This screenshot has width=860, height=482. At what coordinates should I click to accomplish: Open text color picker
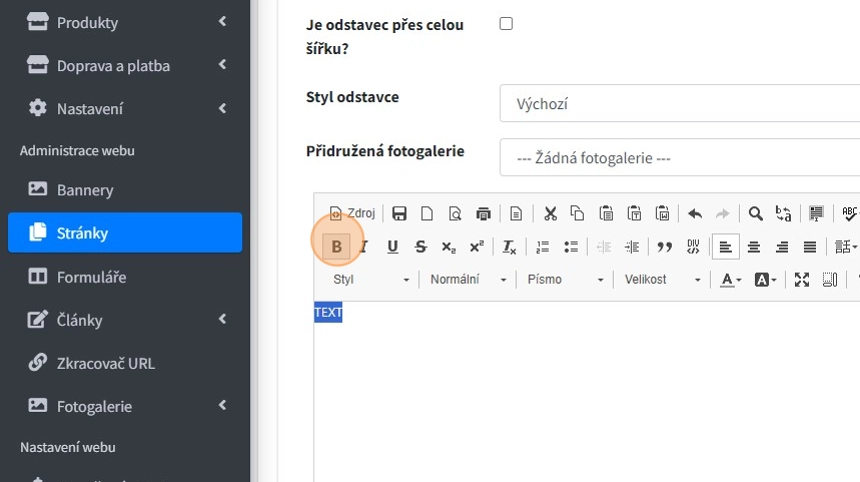730,280
